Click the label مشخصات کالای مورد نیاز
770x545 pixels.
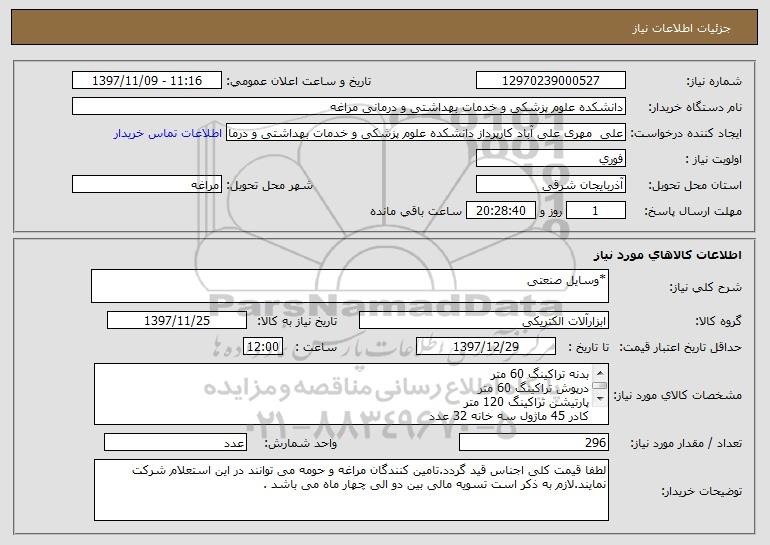tap(678, 395)
